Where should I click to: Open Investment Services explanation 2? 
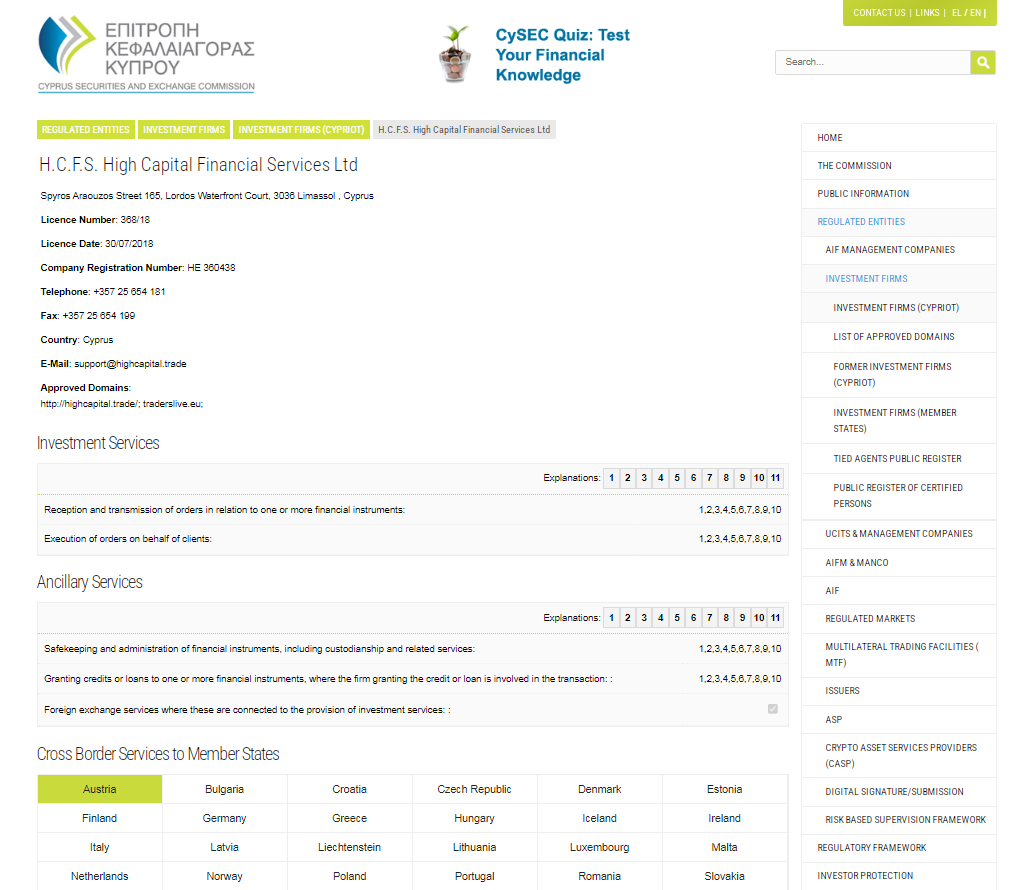coord(627,478)
